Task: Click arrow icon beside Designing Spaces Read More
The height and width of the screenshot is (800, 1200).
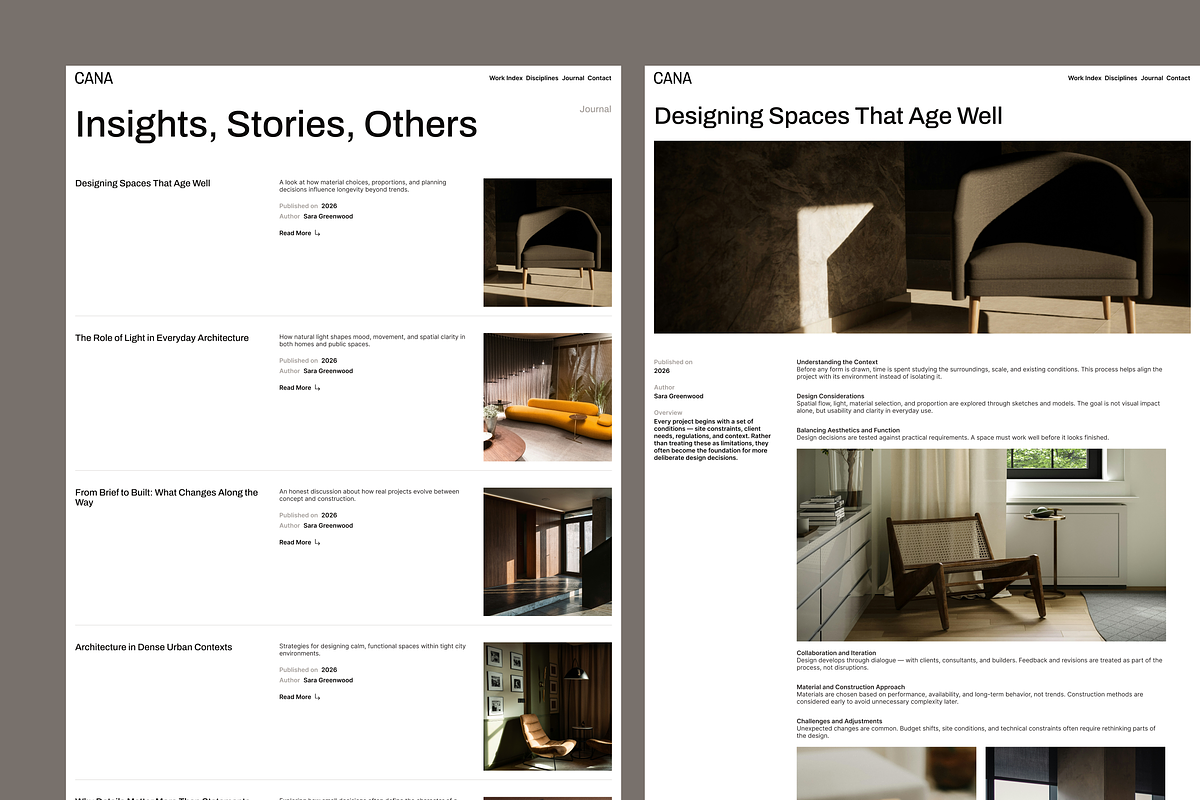Action: click(318, 233)
